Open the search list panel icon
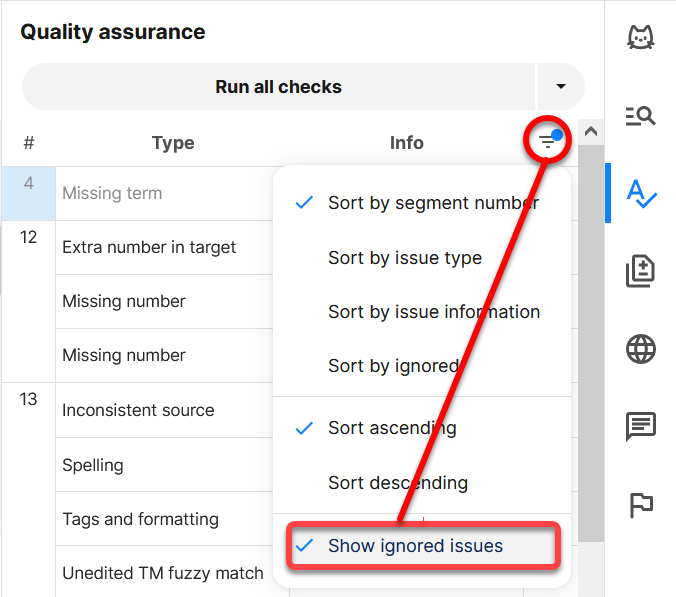 [640, 116]
